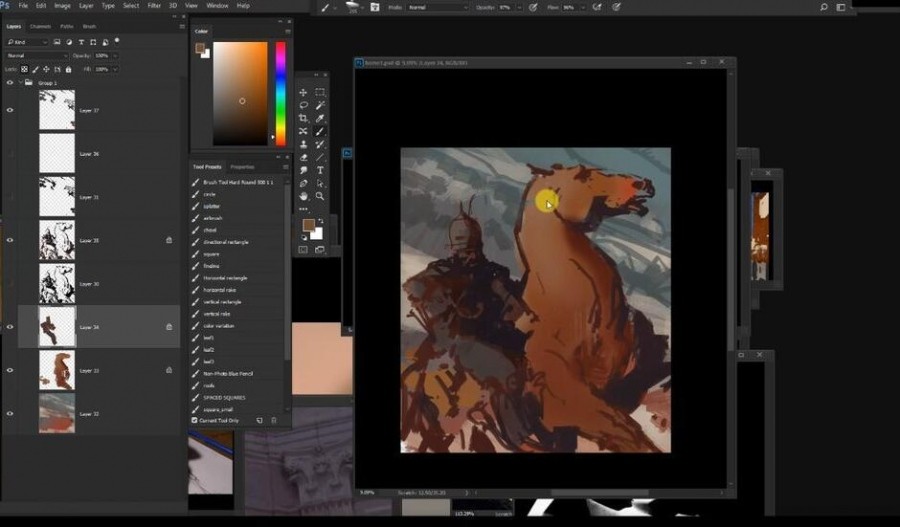This screenshot has width=900, height=527.
Task: Hide Layer 37 with its eye icon
Action: [x=10, y=110]
